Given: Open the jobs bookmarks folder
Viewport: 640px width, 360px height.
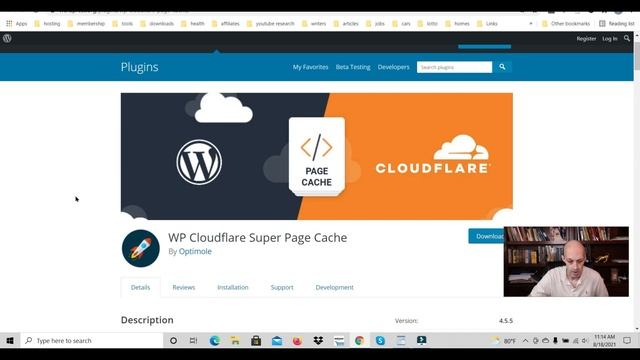Looking at the screenshot, I should 375,24.
